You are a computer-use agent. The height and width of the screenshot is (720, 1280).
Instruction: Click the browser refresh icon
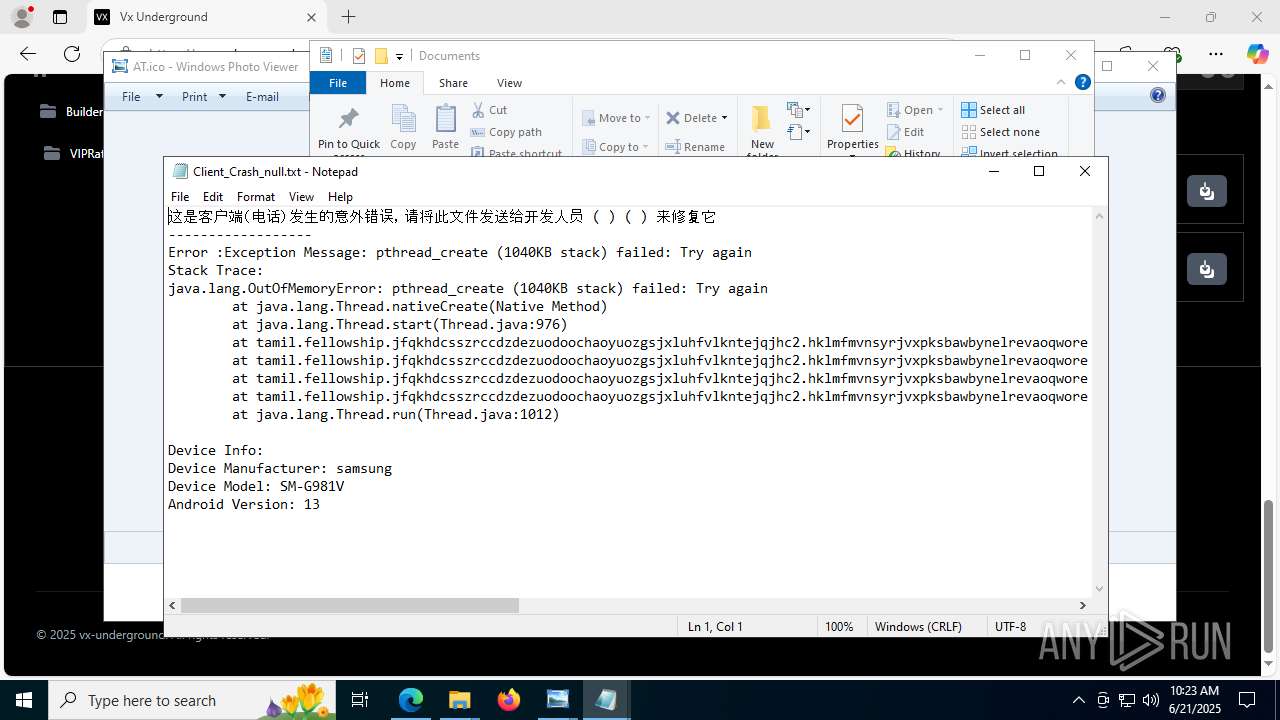[x=72, y=54]
